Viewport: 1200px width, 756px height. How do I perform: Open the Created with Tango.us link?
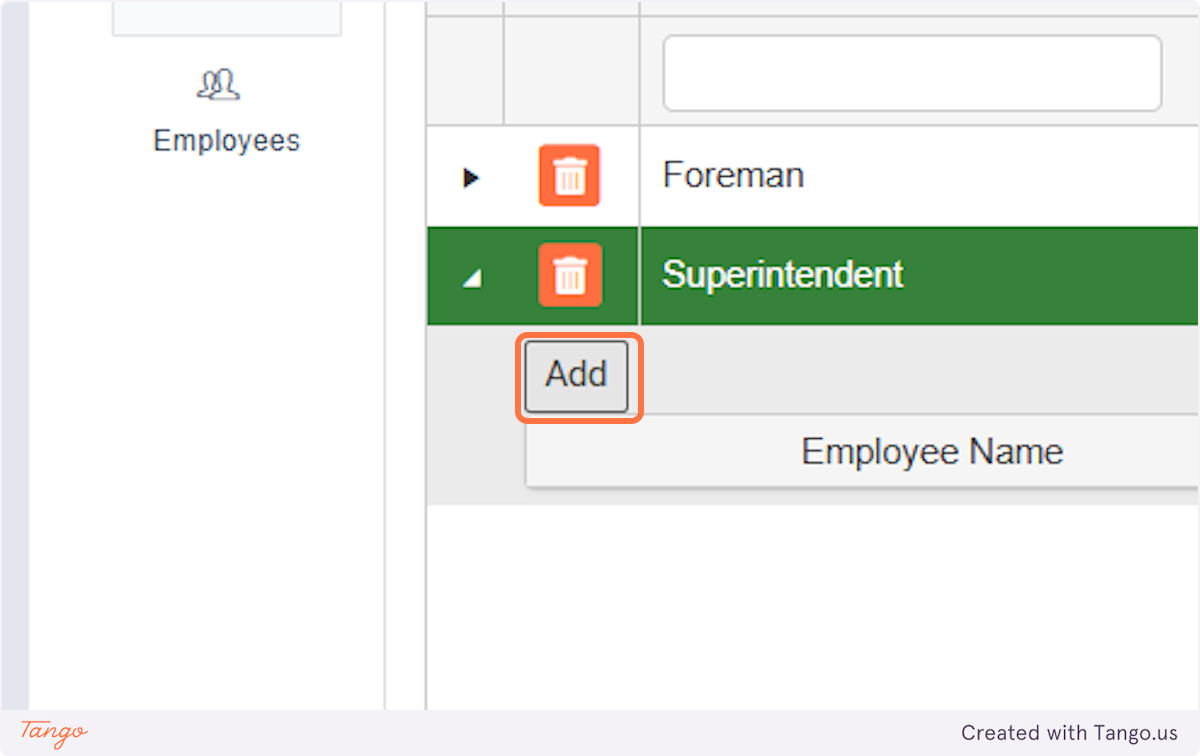1069,733
